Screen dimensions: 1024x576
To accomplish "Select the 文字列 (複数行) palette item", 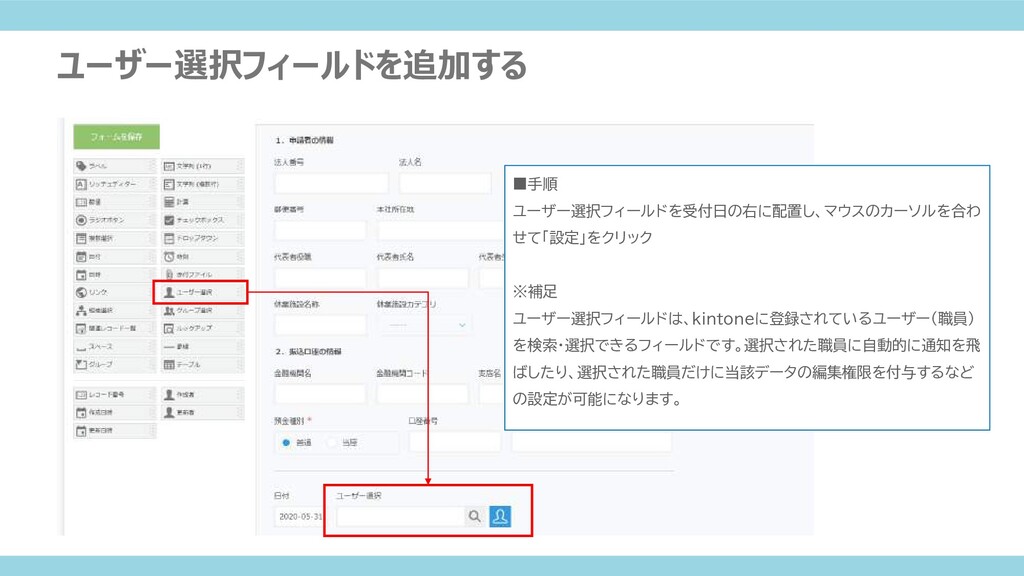I will pyautogui.click(x=202, y=184).
